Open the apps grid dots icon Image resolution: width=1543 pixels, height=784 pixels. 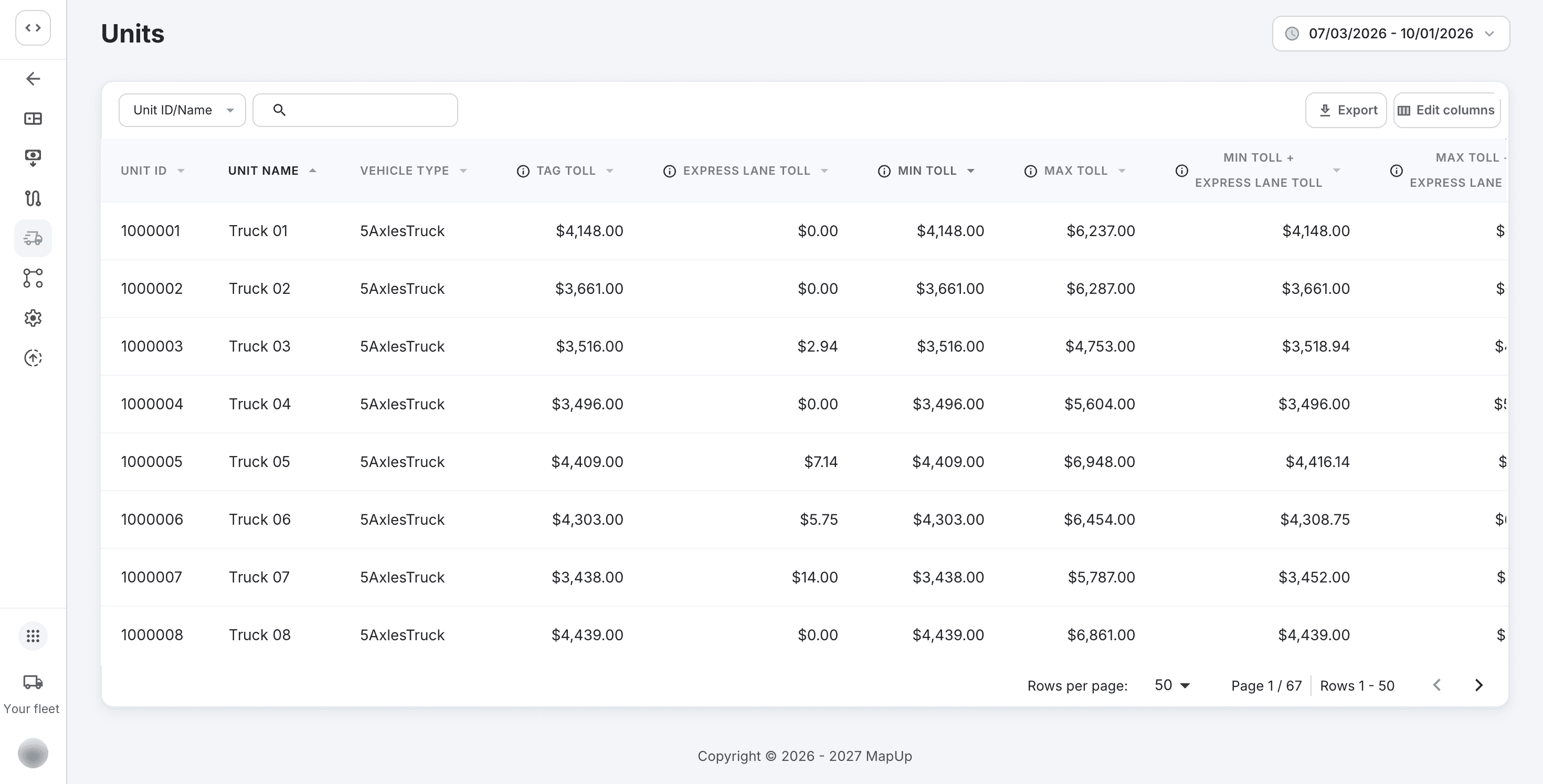pyautogui.click(x=33, y=636)
